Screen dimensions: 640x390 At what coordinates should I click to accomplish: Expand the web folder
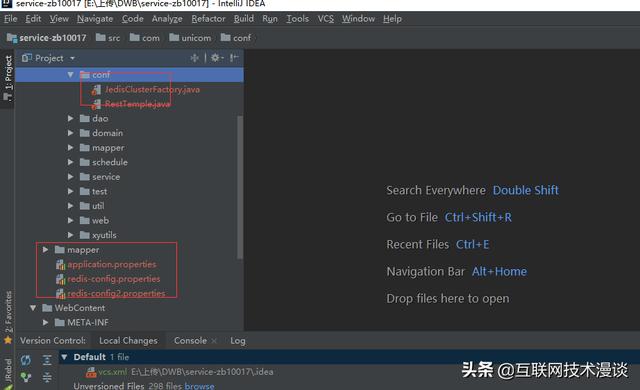tap(71, 220)
